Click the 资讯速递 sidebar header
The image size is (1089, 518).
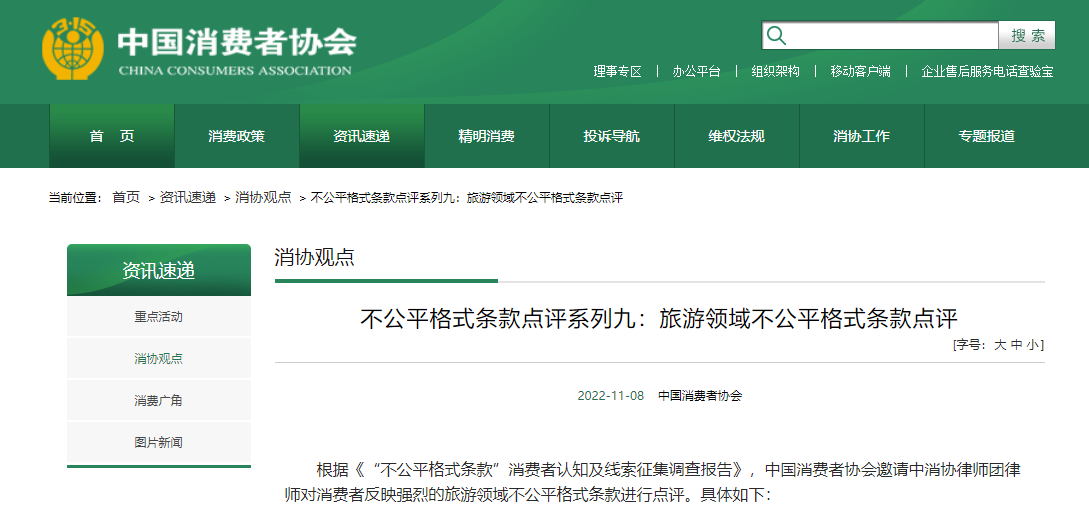point(159,270)
